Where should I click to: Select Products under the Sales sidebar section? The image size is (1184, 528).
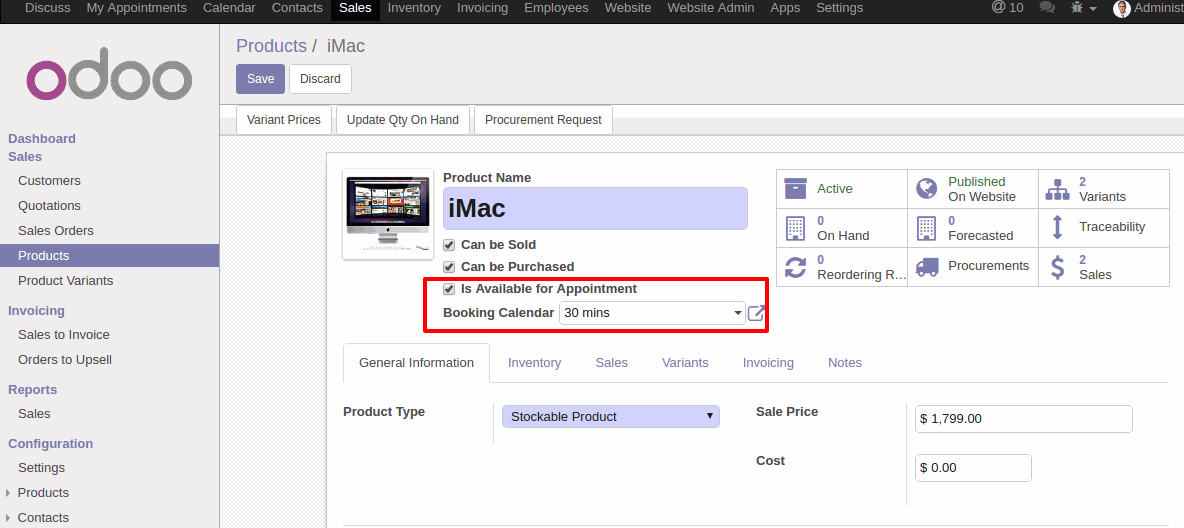pos(109,255)
